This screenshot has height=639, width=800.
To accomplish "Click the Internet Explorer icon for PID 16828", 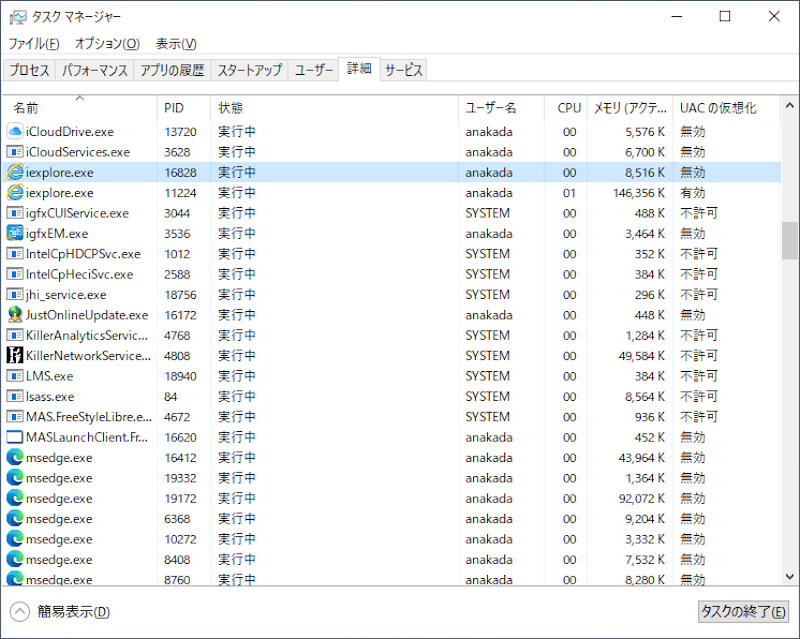I will [15, 172].
